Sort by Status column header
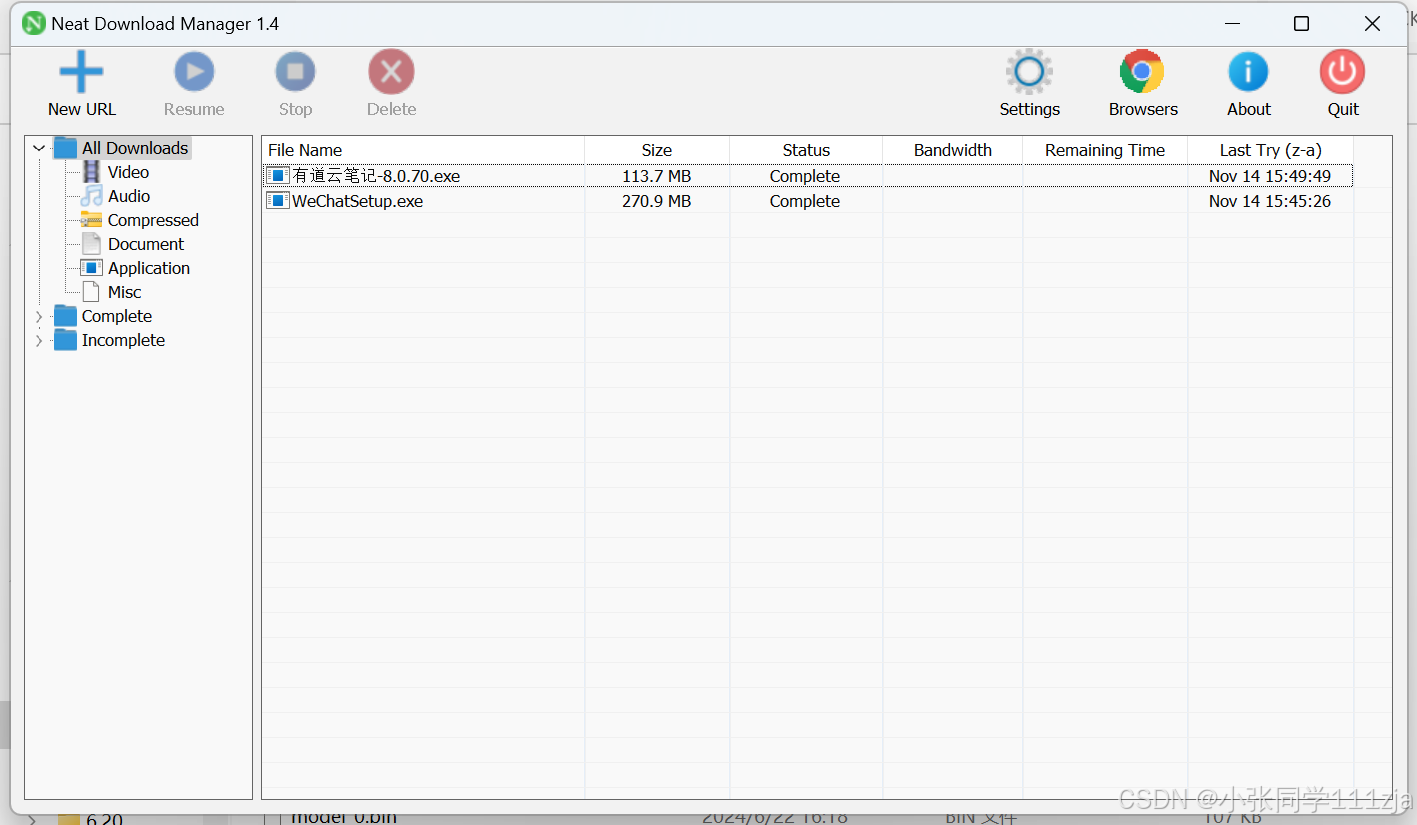The image size is (1417, 825). click(806, 150)
